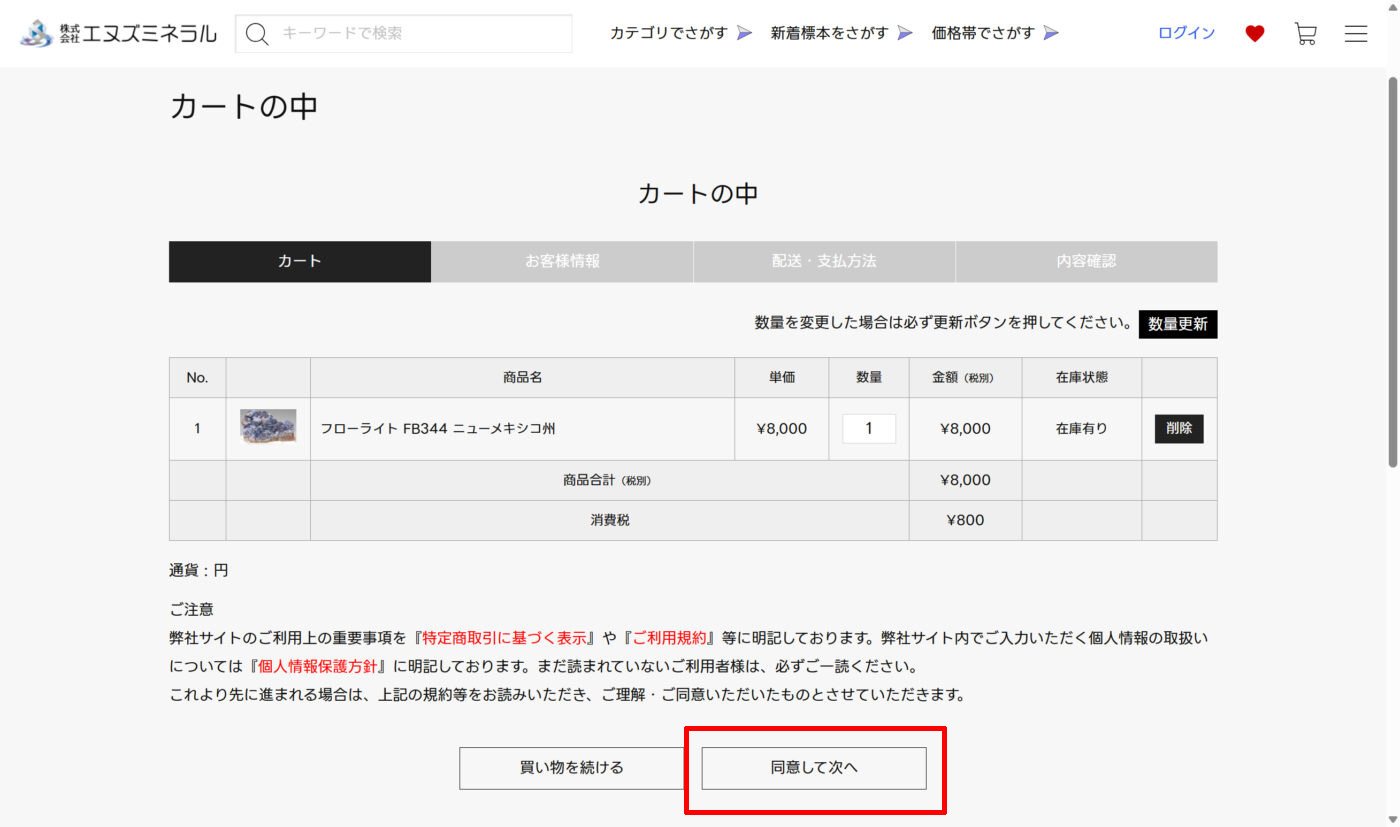The image size is (1400, 827).
Task: Select the カート step tab
Action: [x=300, y=261]
